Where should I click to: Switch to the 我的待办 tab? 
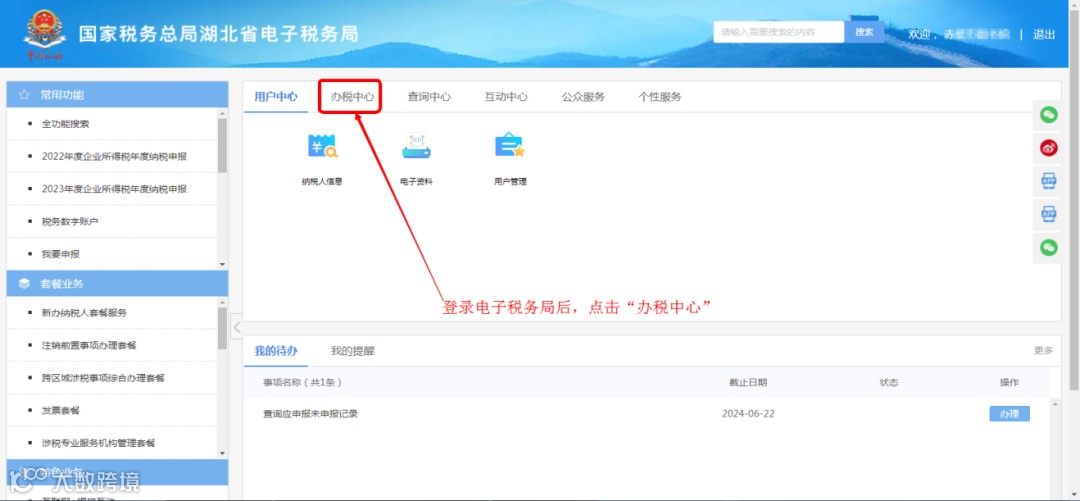point(276,351)
